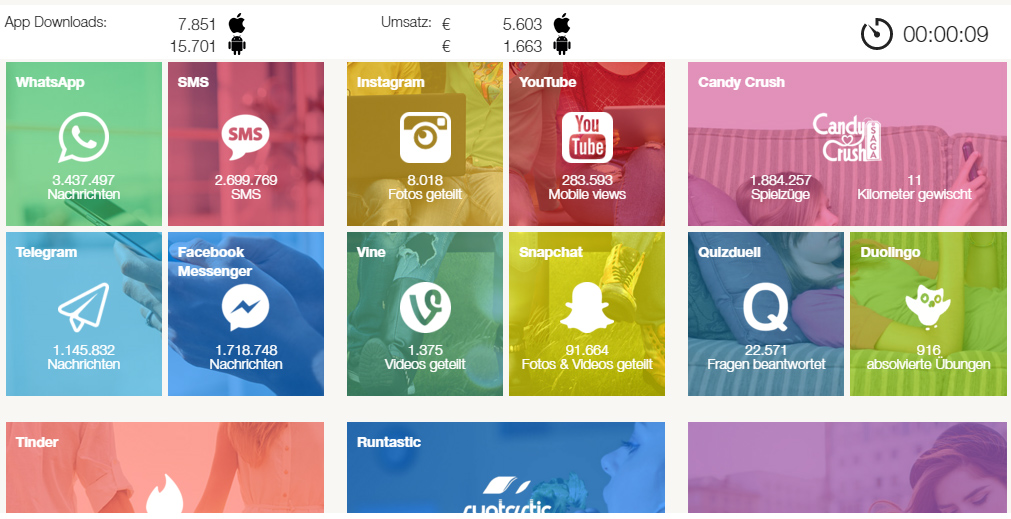Click the Quizduell Q icon
This screenshot has height=519, width=1011.
(766, 308)
